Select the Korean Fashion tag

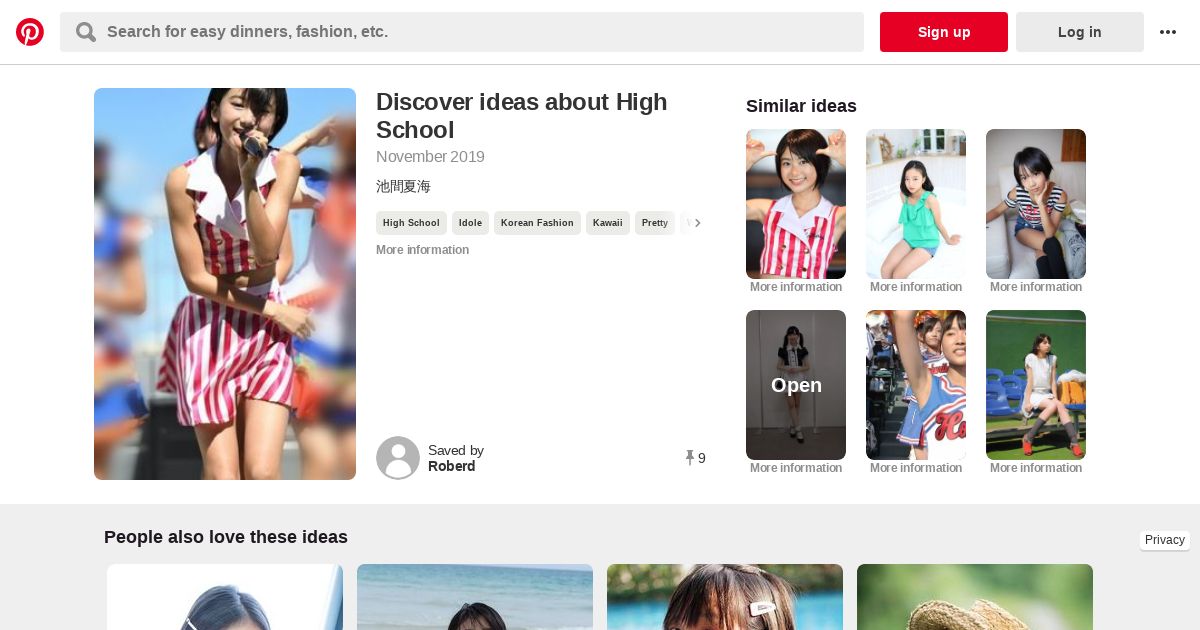coord(537,223)
